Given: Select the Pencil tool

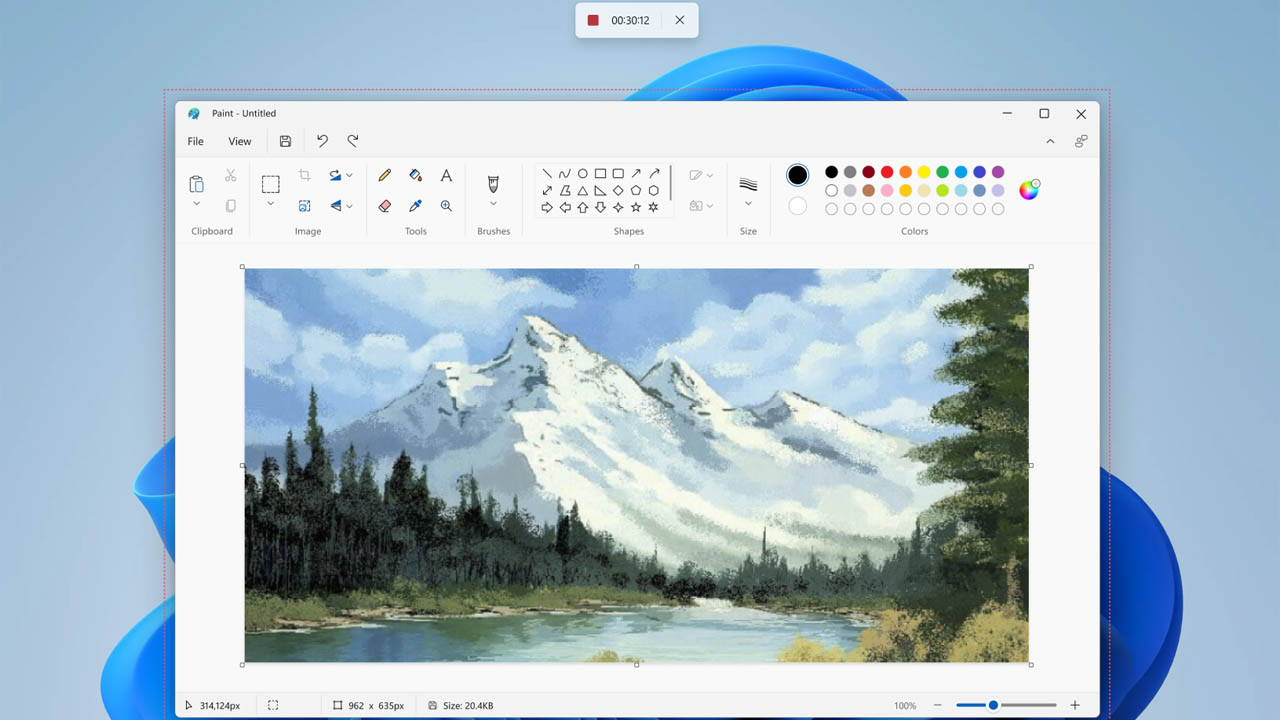Looking at the screenshot, I should [384, 175].
